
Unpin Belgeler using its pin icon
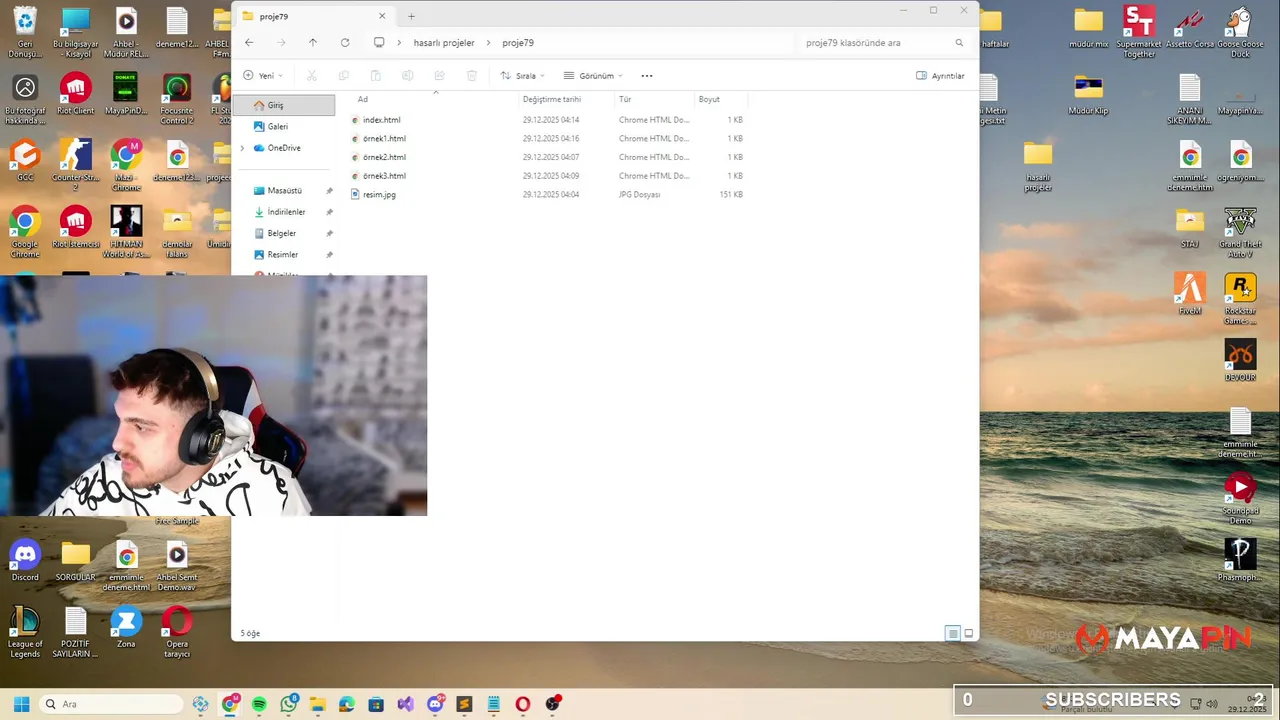tap(329, 233)
